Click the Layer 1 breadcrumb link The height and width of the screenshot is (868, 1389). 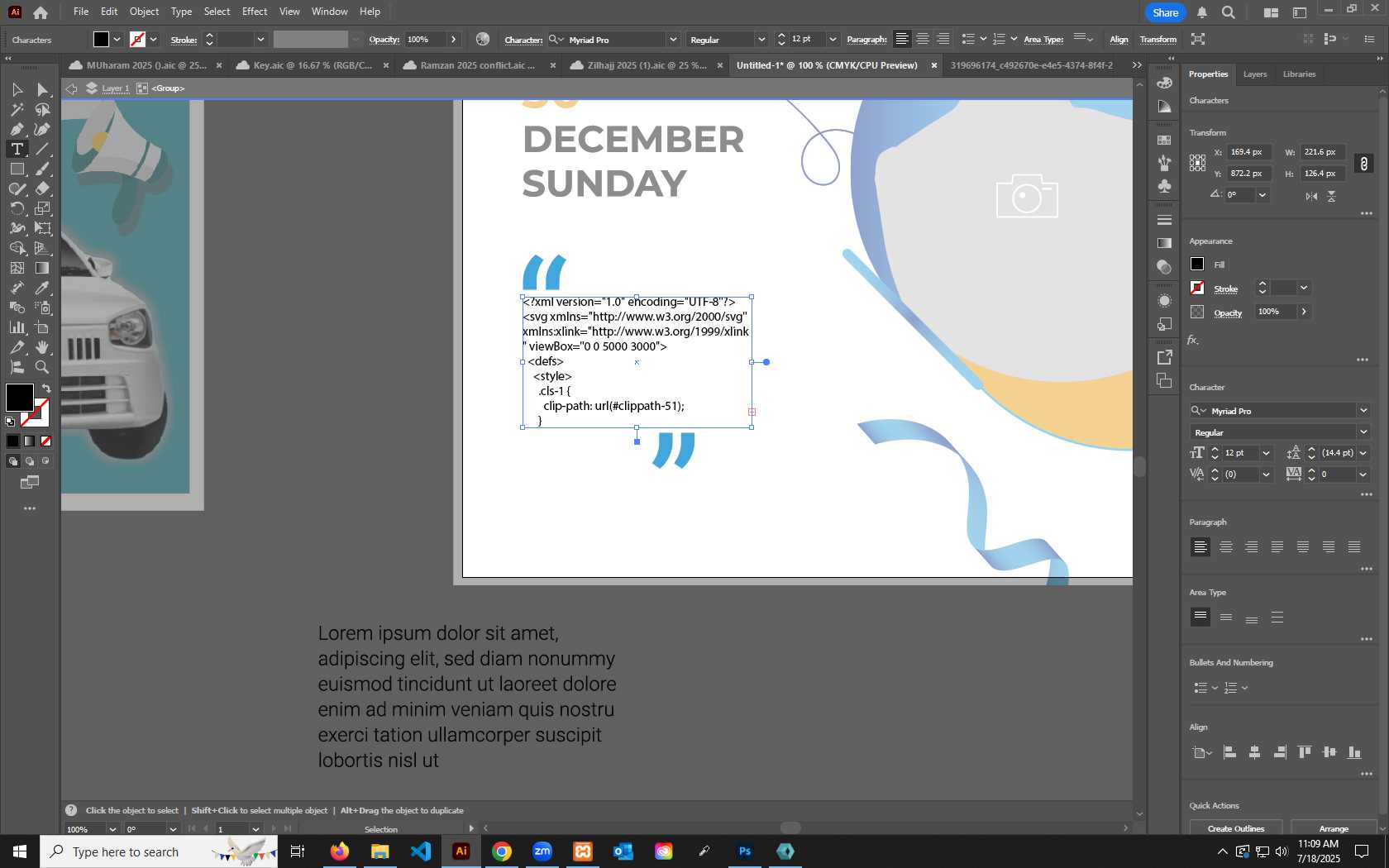coord(116,88)
